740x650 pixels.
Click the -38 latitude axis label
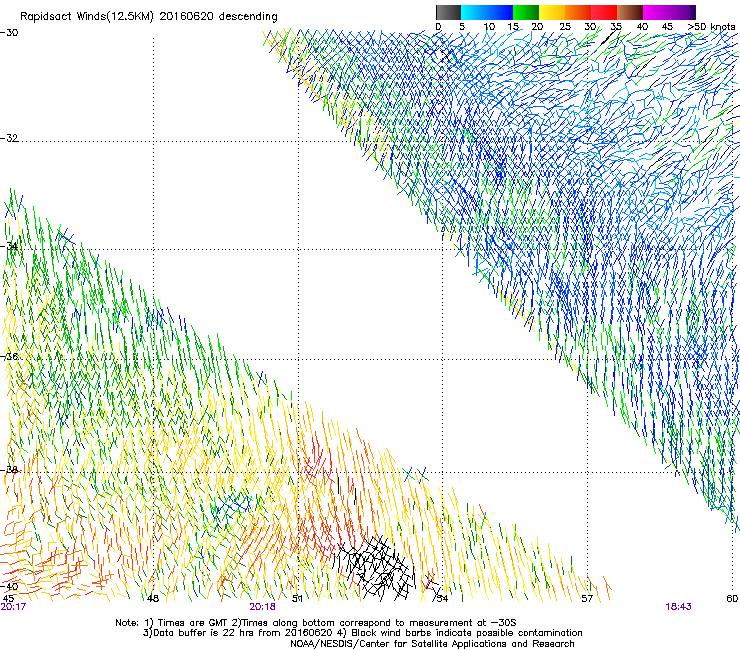click(9, 470)
